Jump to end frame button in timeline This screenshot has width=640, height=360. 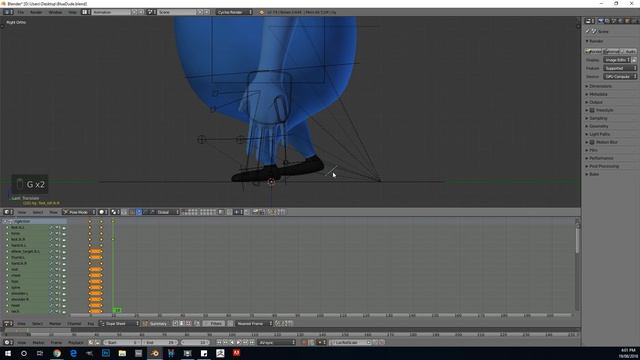(252, 342)
